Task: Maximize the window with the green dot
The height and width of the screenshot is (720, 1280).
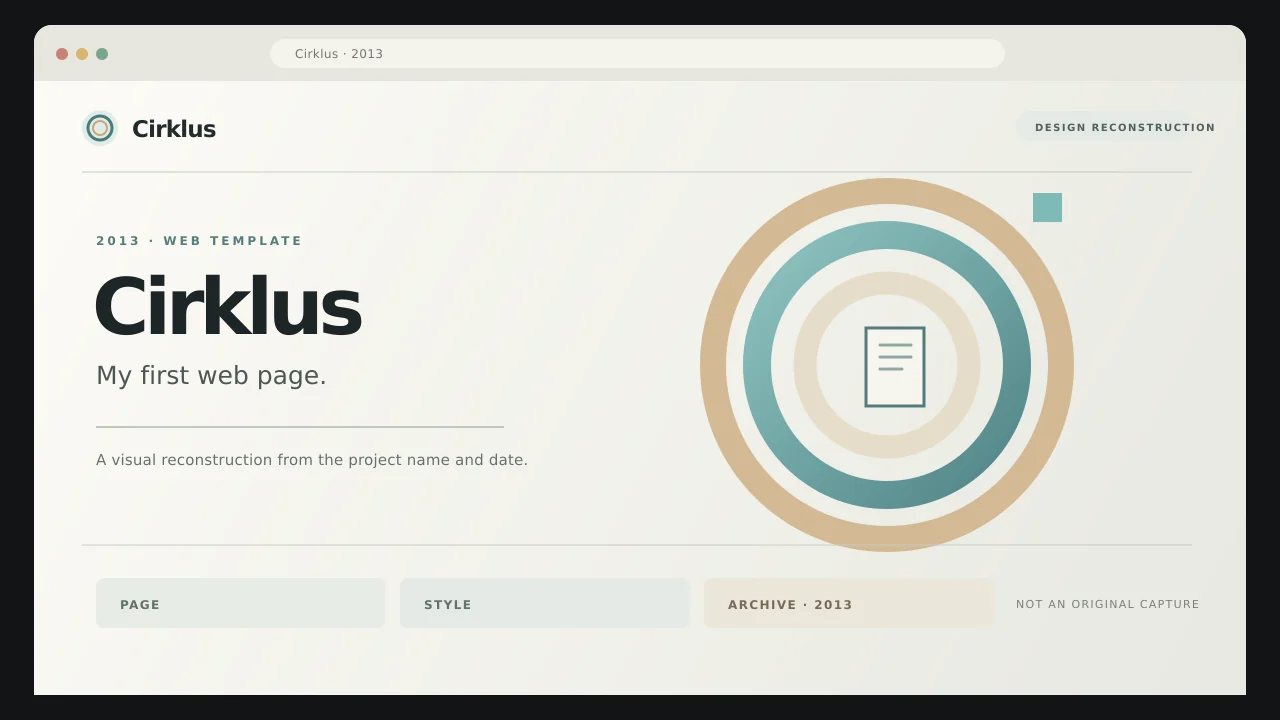Action: [102, 54]
